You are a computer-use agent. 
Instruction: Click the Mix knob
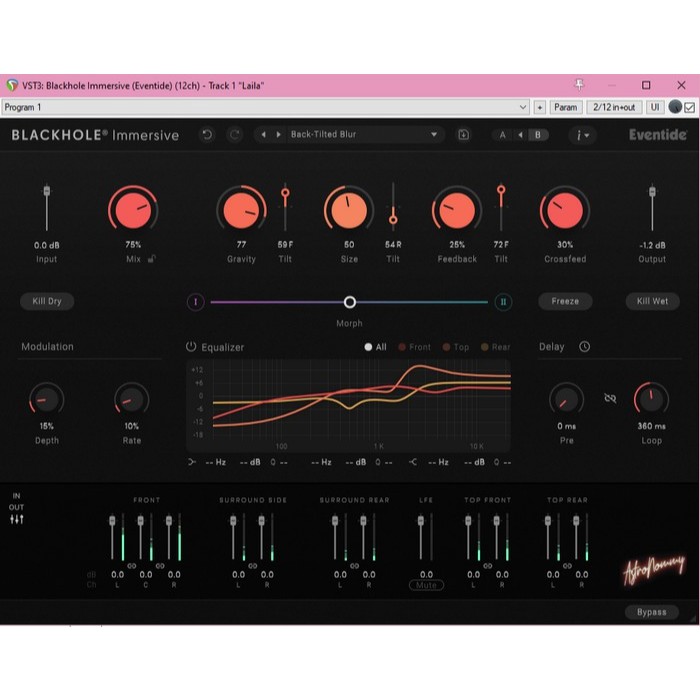pyautogui.click(x=133, y=210)
